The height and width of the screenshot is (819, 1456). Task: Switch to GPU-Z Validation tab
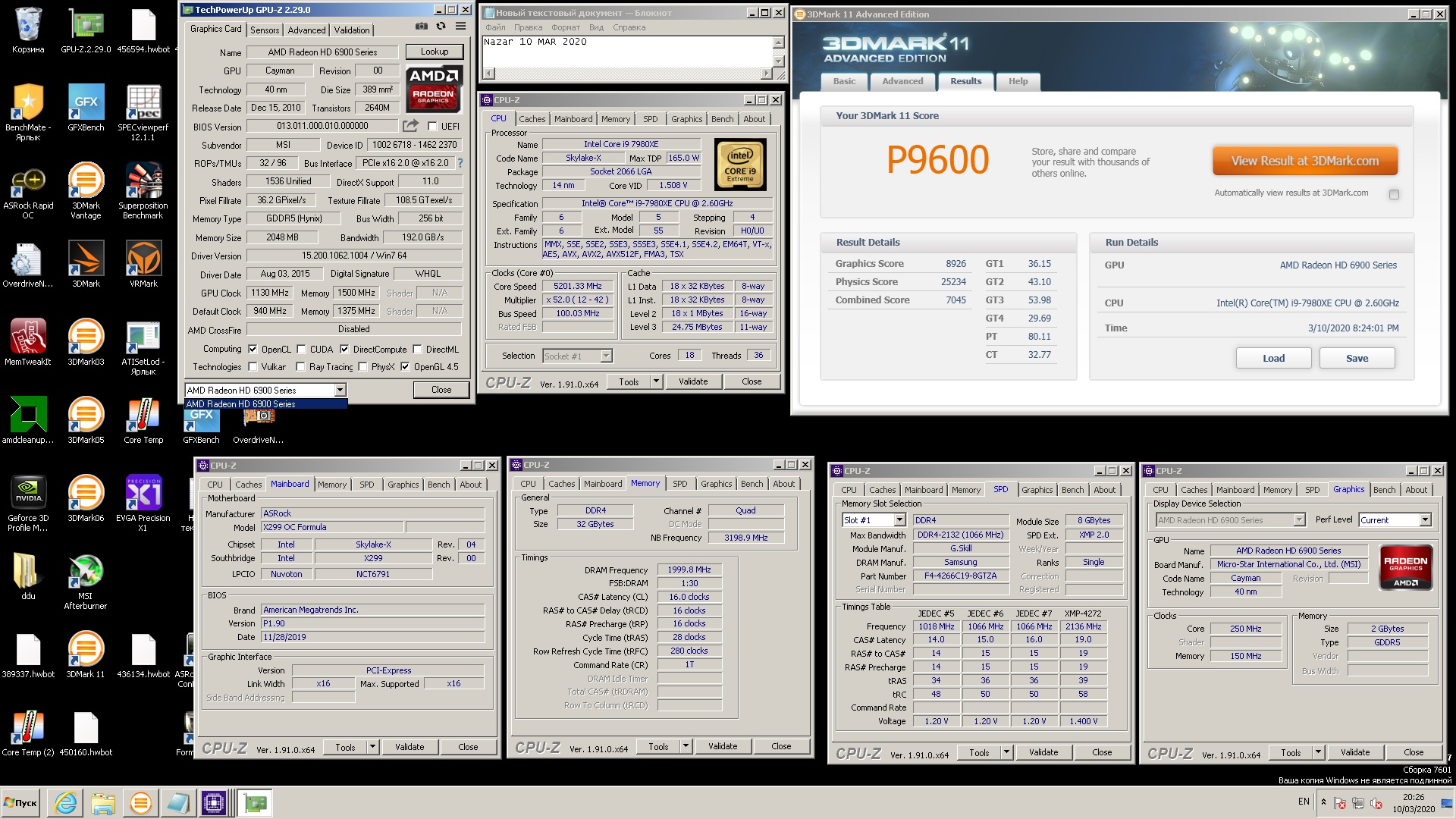pyautogui.click(x=352, y=30)
